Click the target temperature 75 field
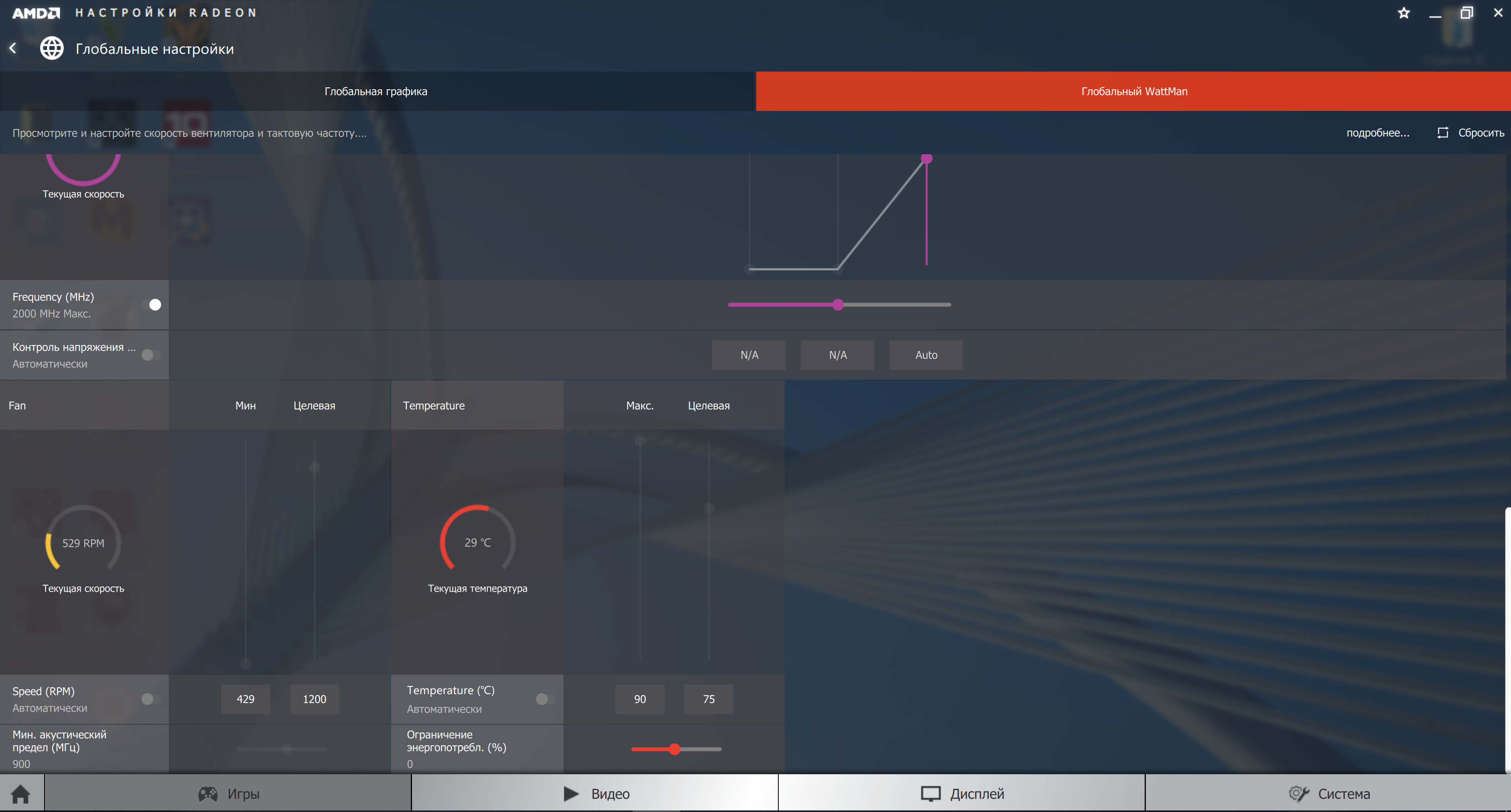 click(709, 699)
